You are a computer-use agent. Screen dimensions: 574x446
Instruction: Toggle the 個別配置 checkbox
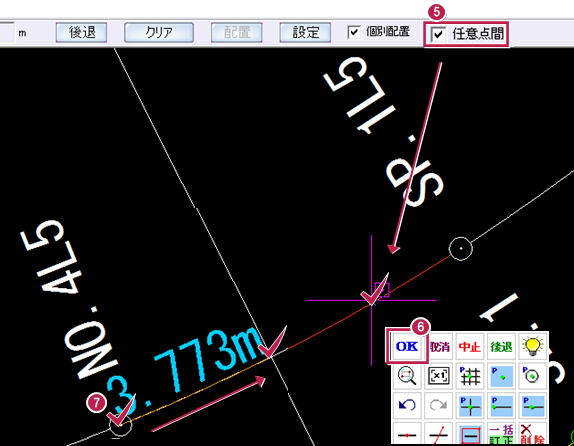[x=354, y=32]
